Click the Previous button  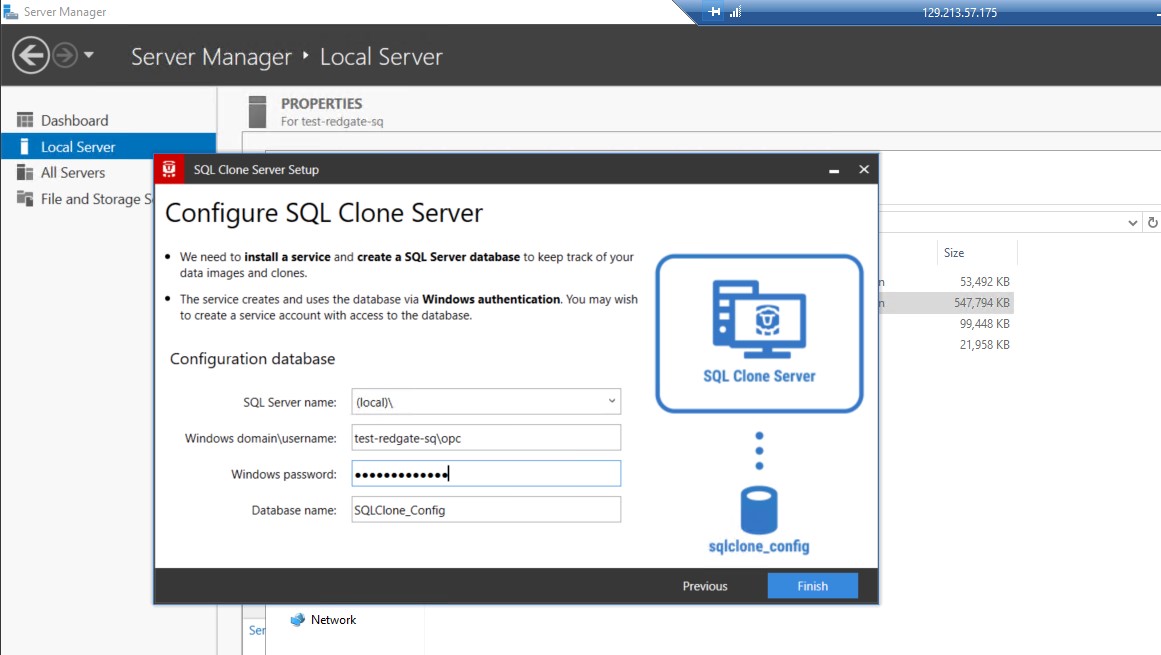(x=705, y=585)
